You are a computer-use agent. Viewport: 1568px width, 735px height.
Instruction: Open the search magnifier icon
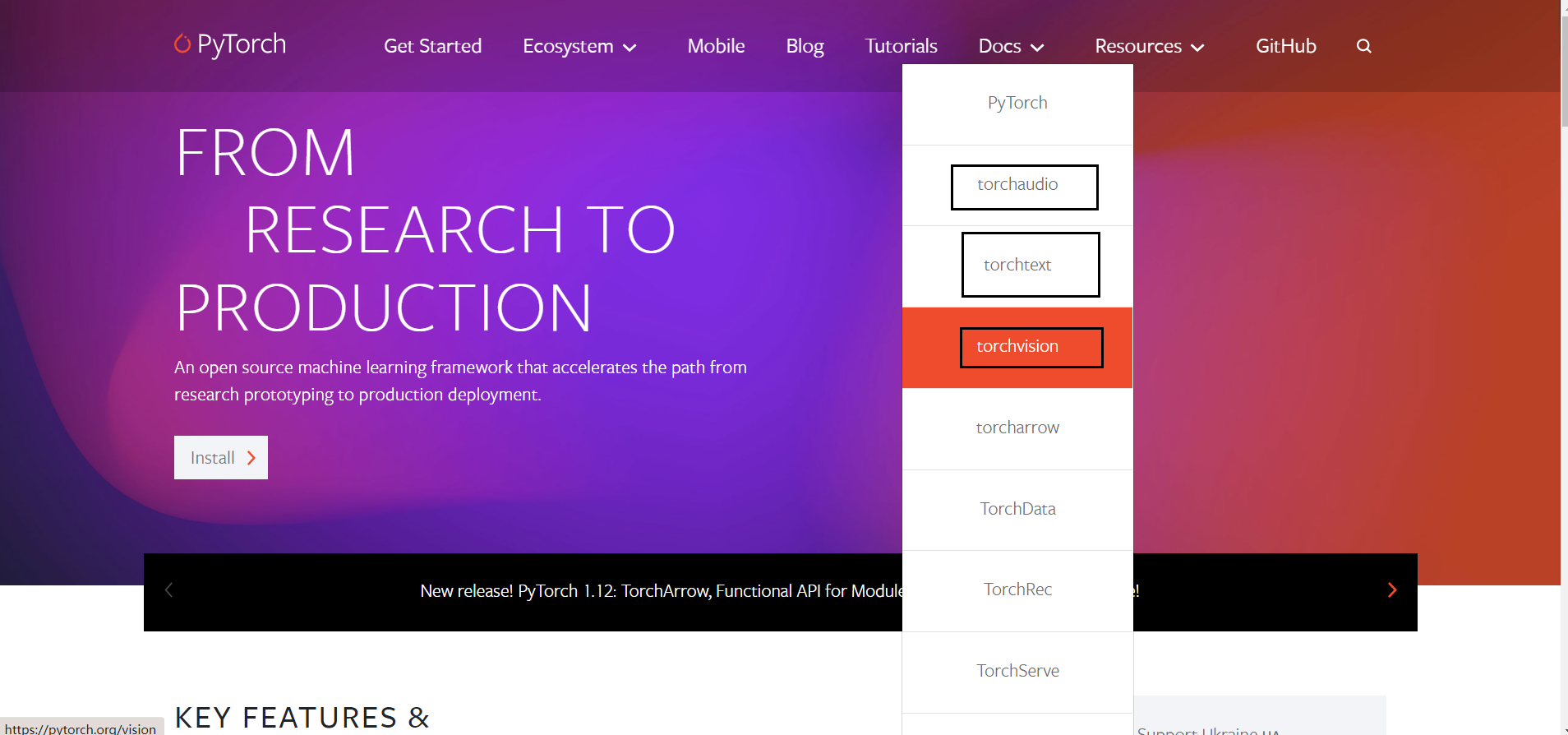click(x=1363, y=46)
